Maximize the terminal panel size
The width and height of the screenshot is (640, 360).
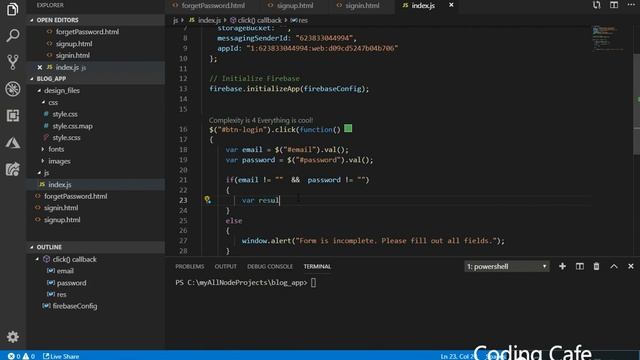613,266
